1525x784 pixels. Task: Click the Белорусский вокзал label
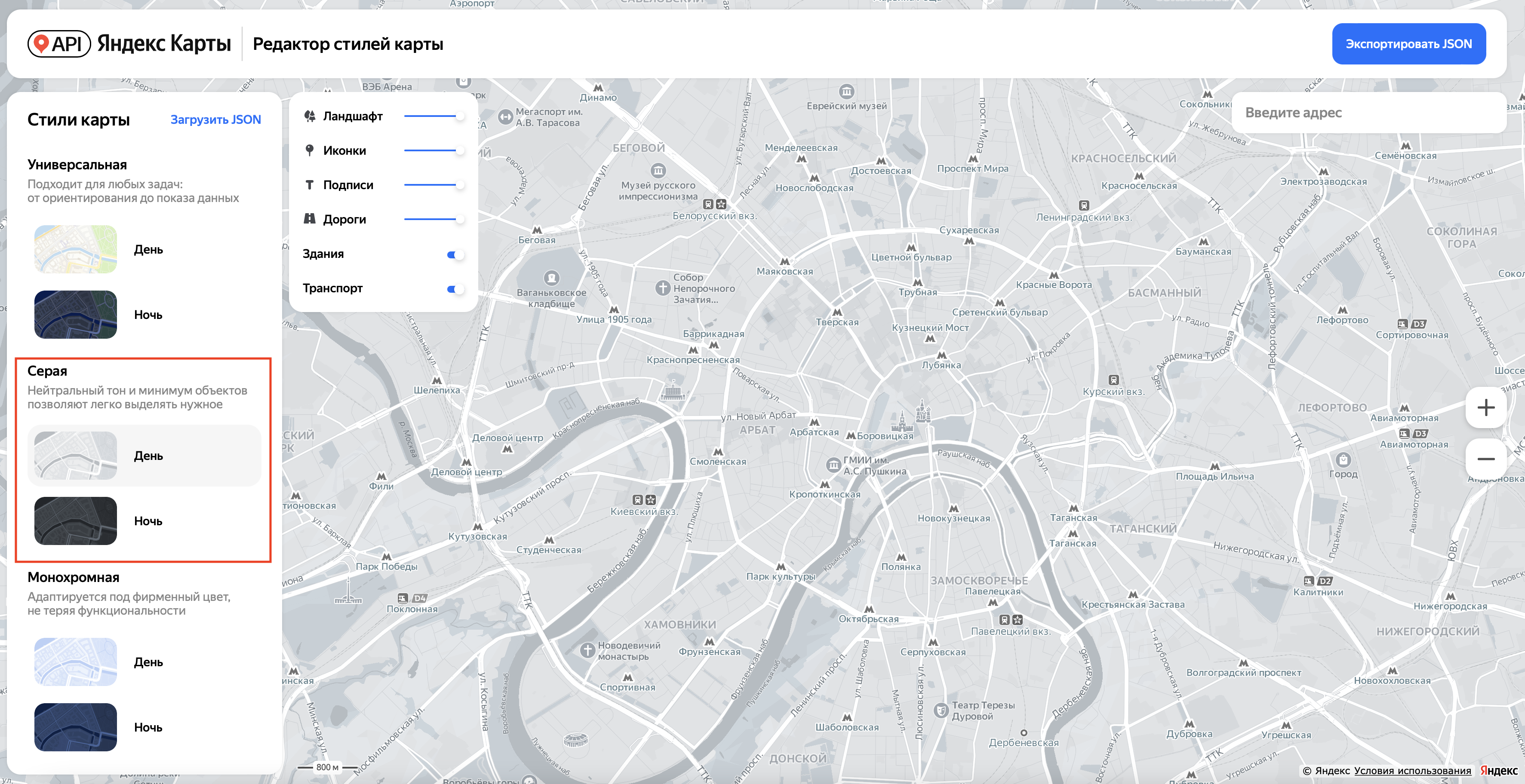pos(714,216)
